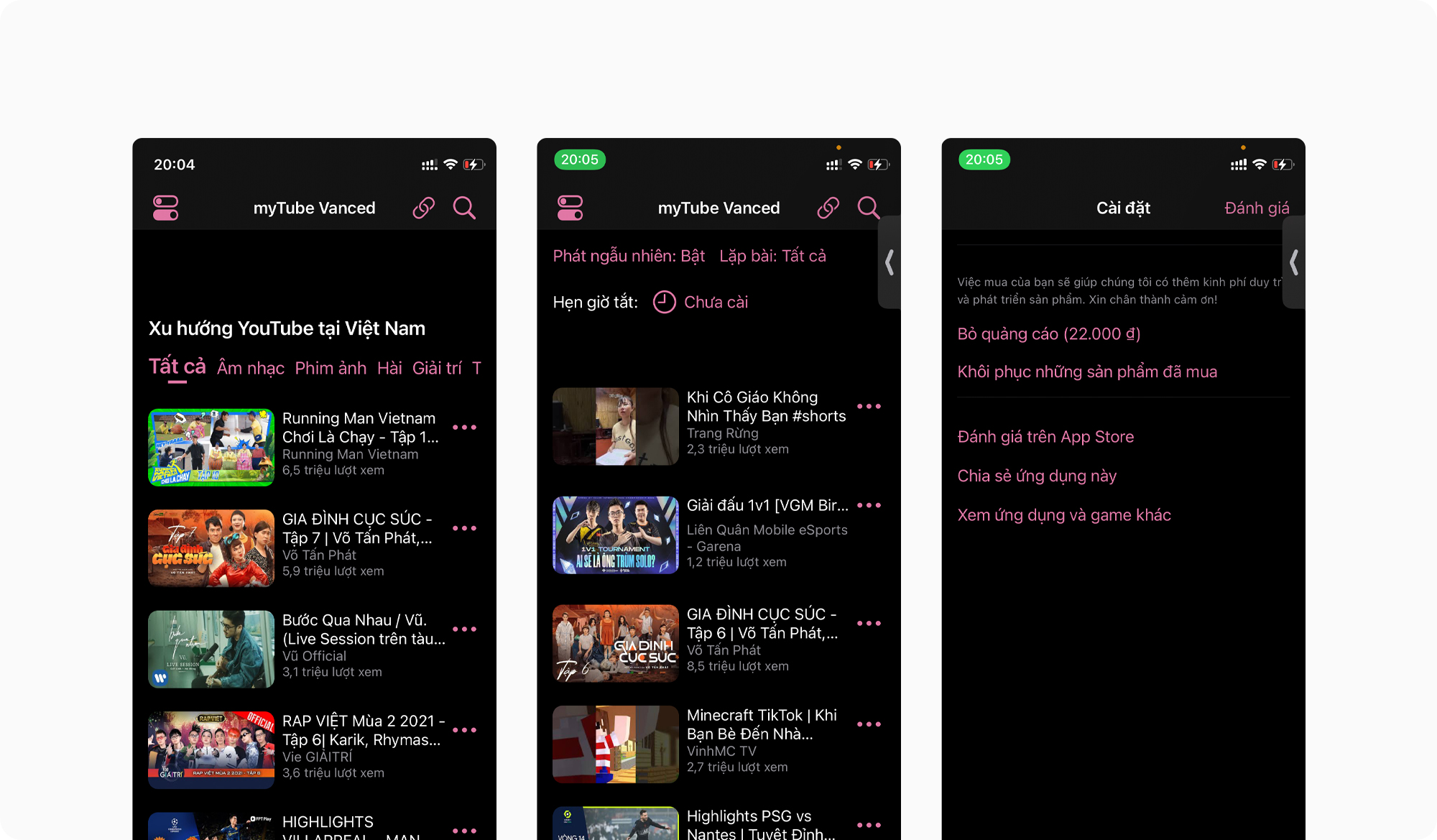Set sleep timer via Chưa cài
The image size is (1437, 840).
[716, 303]
